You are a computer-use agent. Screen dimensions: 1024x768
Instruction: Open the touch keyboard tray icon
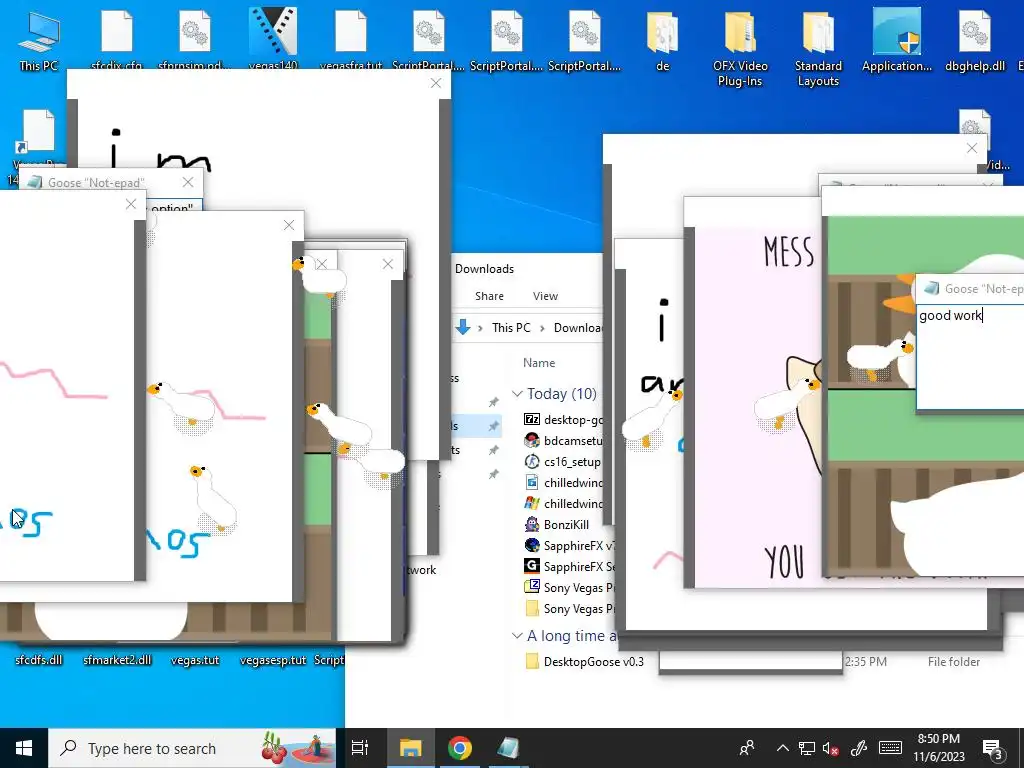[890, 748]
